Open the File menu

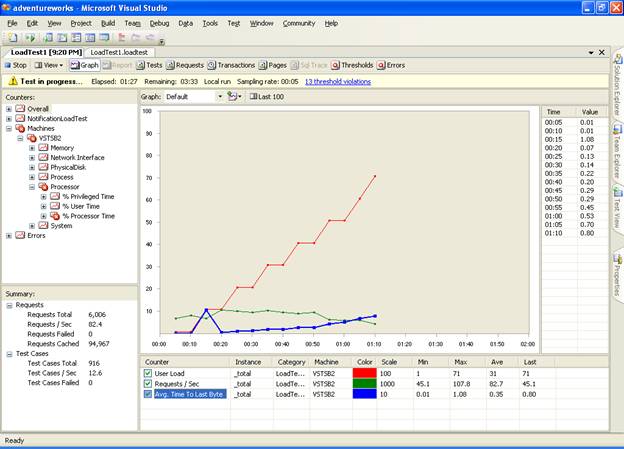(x=12, y=23)
